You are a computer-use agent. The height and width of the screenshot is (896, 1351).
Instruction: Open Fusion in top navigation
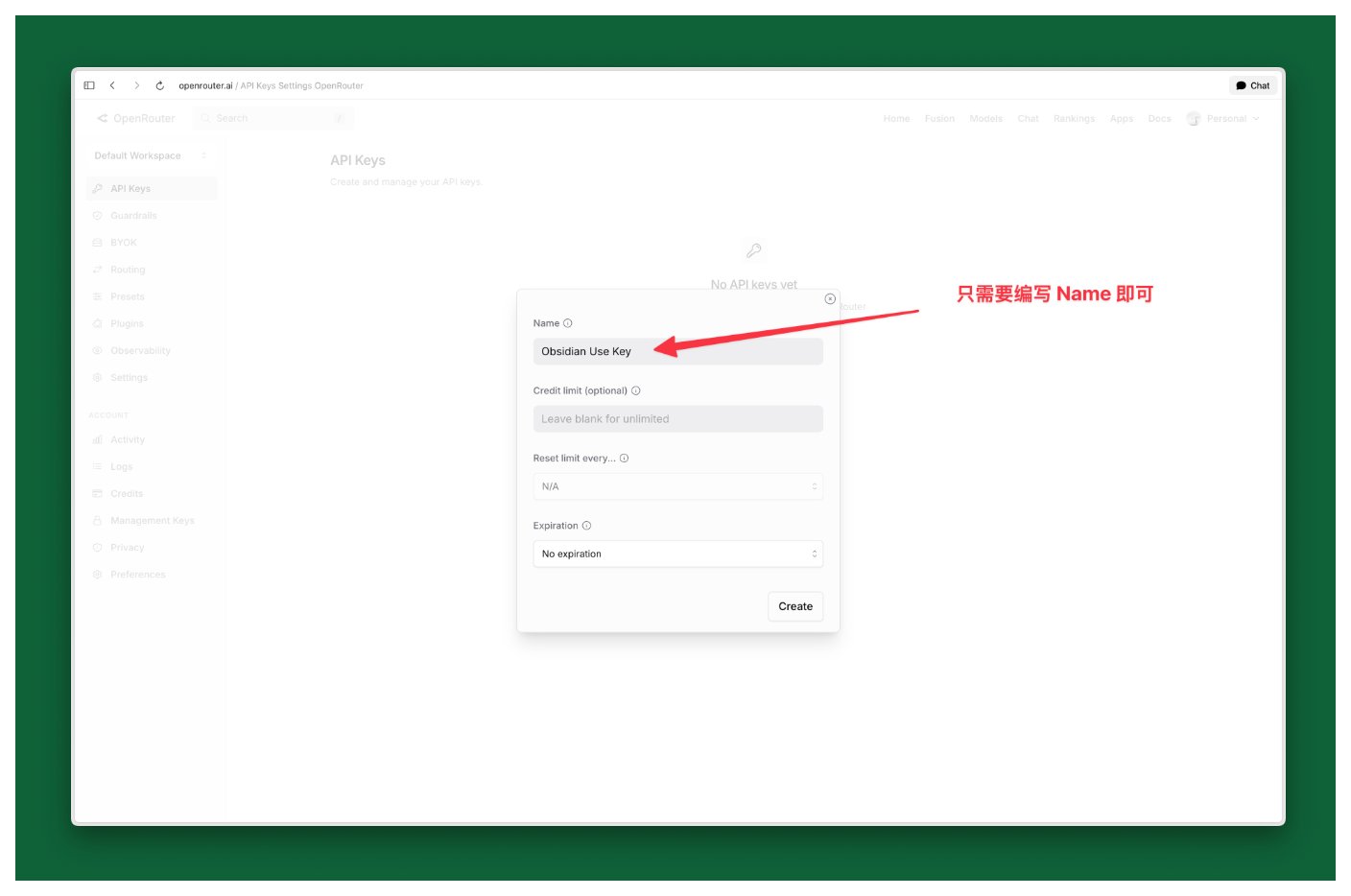(x=939, y=119)
